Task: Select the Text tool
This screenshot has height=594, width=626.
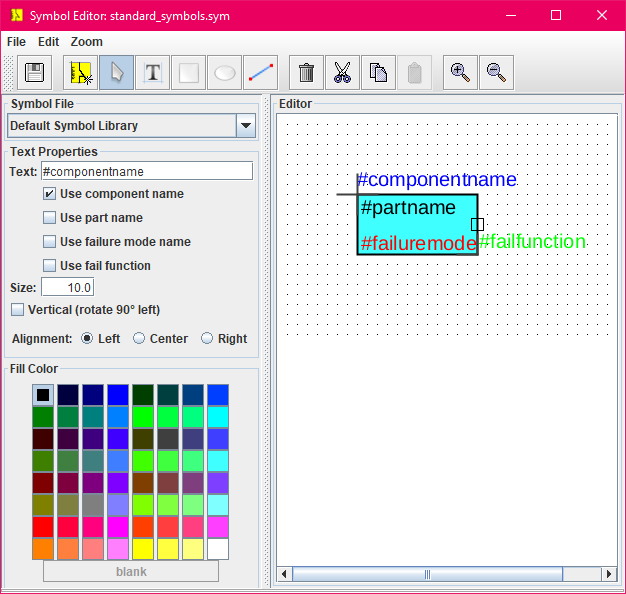Action: click(x=152, y=73)
